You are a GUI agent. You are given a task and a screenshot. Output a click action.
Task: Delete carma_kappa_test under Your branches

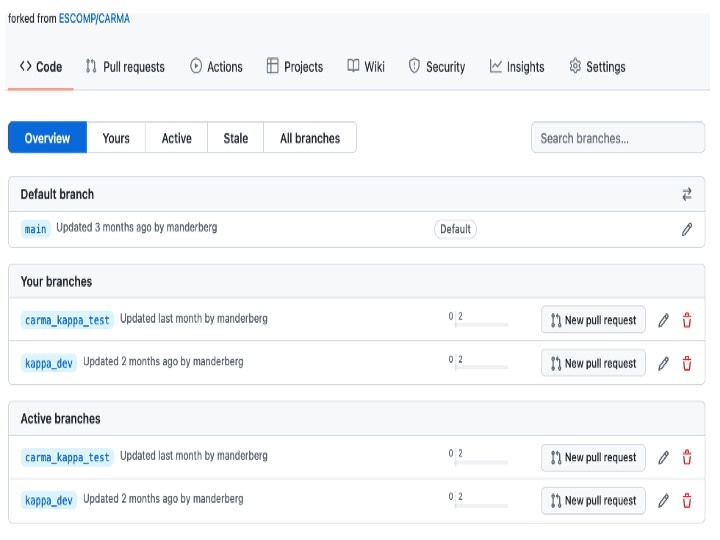[x=686, y=320]
